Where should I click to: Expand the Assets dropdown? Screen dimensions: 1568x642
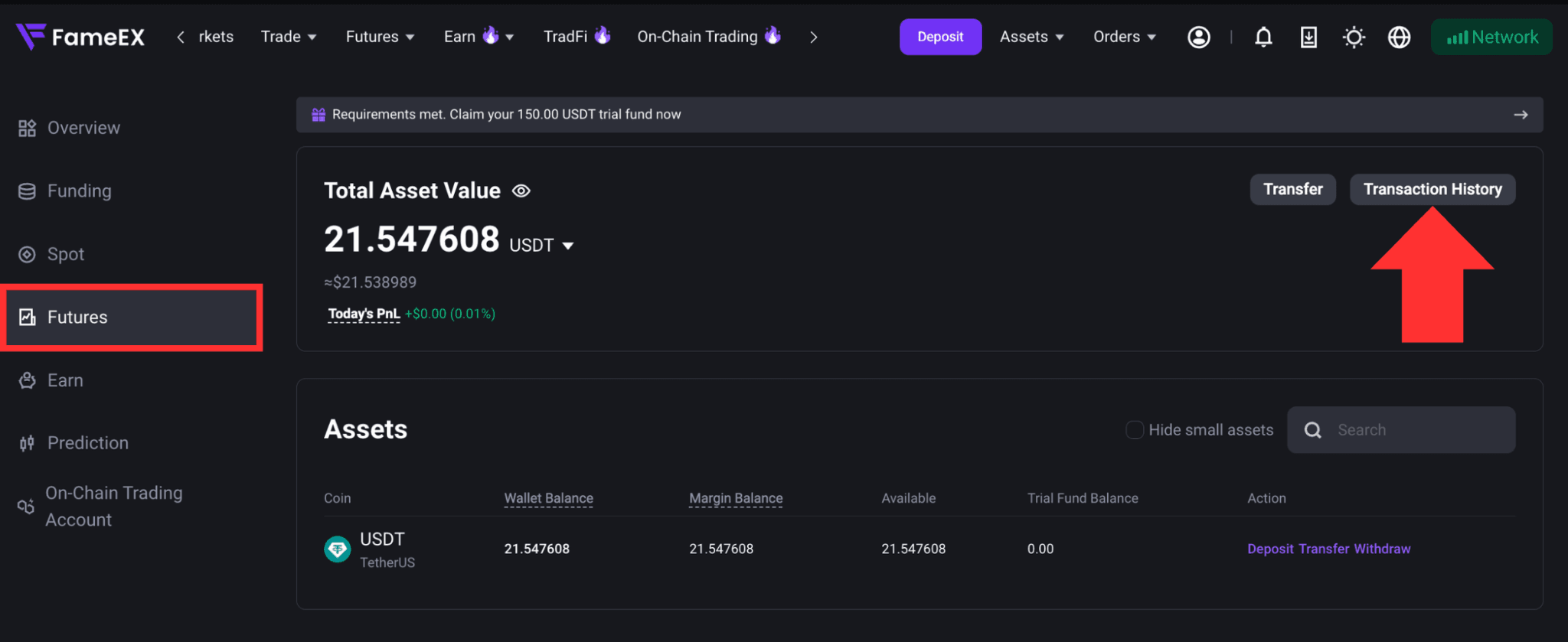pos(1032,37)
